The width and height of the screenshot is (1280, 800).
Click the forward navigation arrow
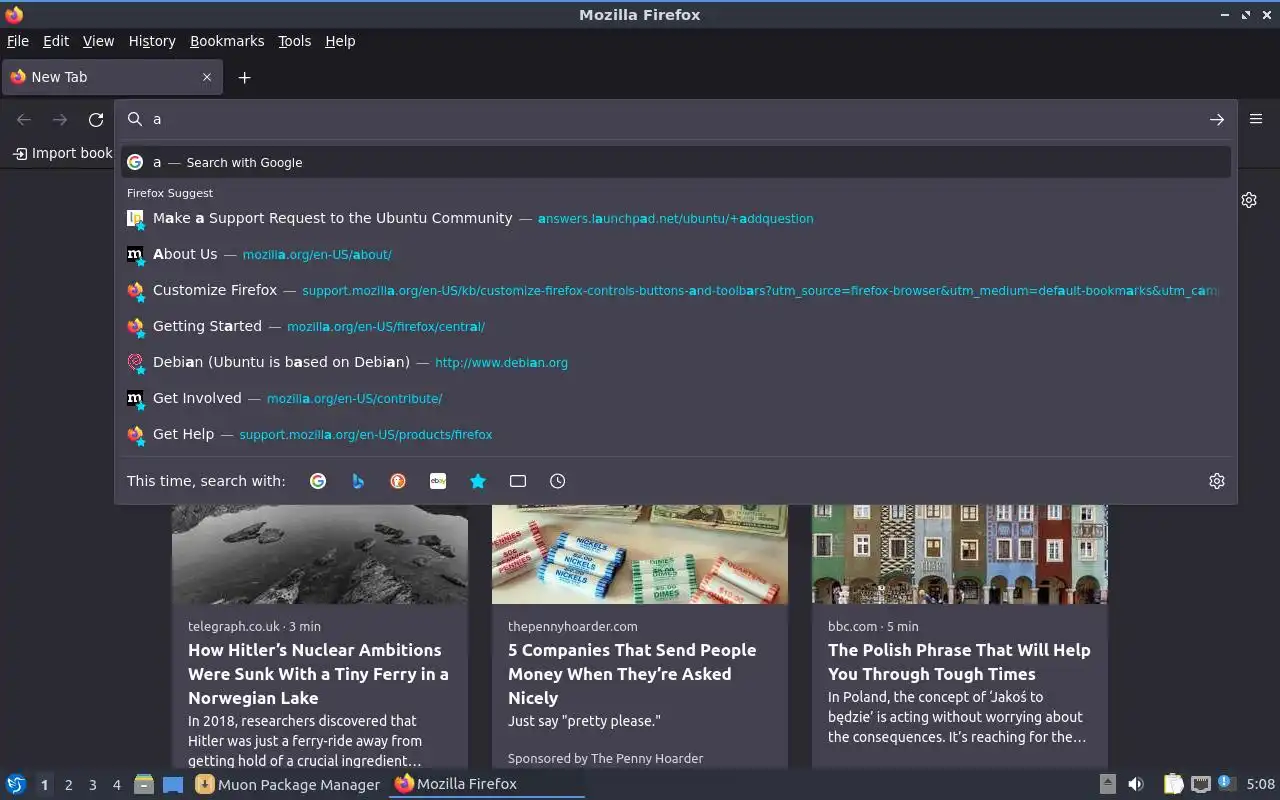(60, 120)
